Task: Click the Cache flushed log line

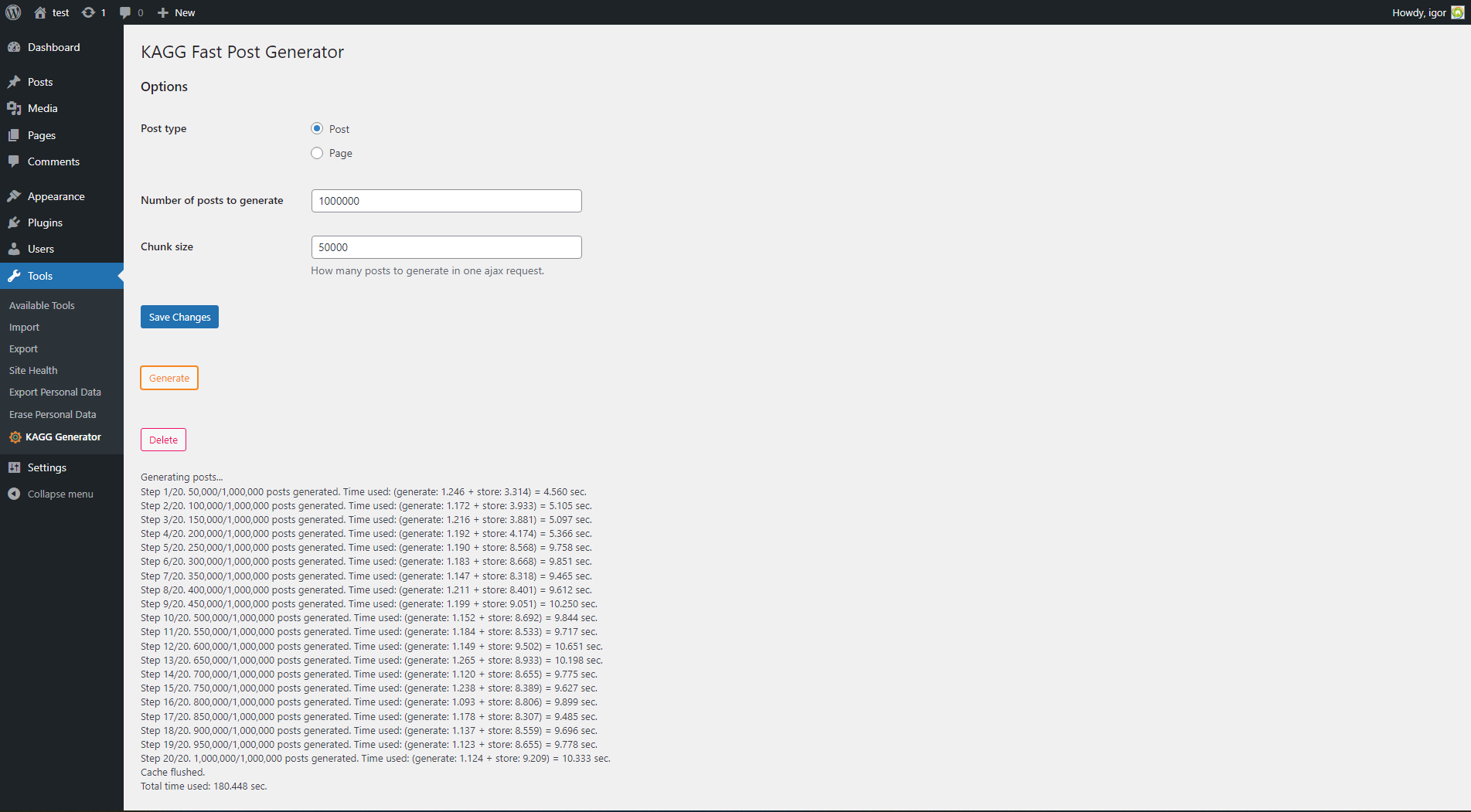Action: pyautogui.click(x=173, y=772)
